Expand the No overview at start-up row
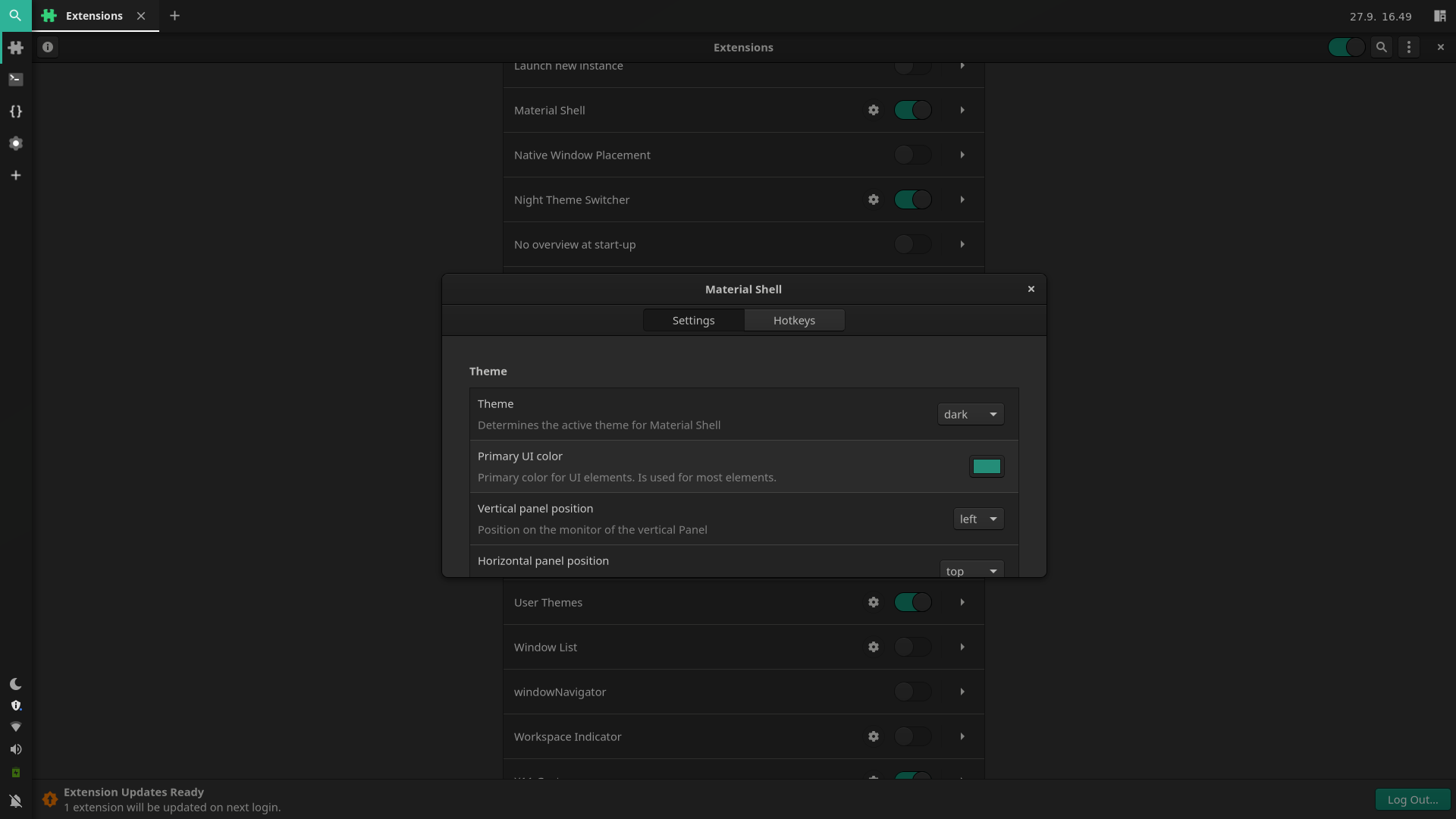Viewport: 1456px width, 819px height. tap(962, 244)
